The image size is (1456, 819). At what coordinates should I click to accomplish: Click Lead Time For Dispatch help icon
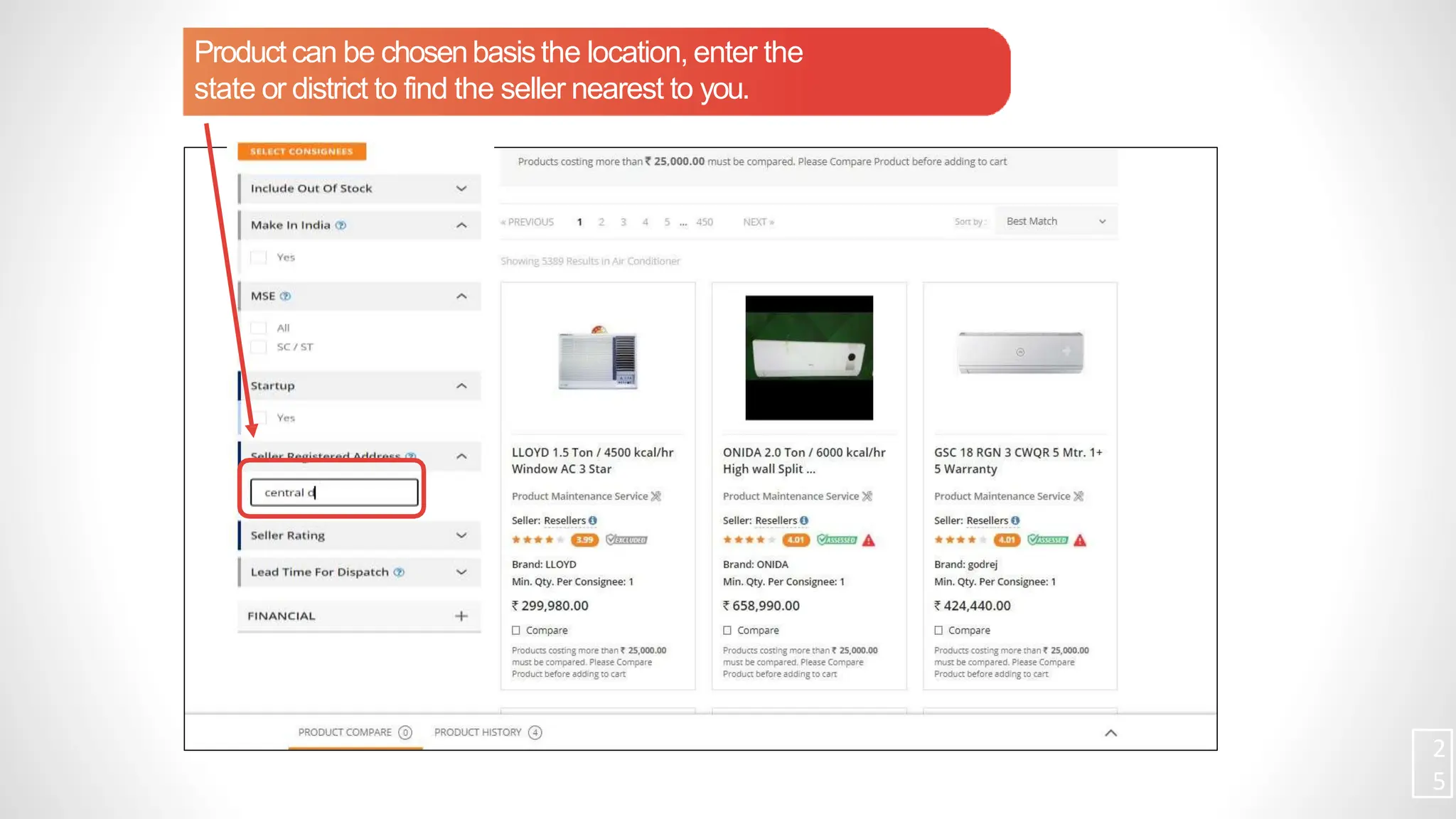click(x=399, y=572)
